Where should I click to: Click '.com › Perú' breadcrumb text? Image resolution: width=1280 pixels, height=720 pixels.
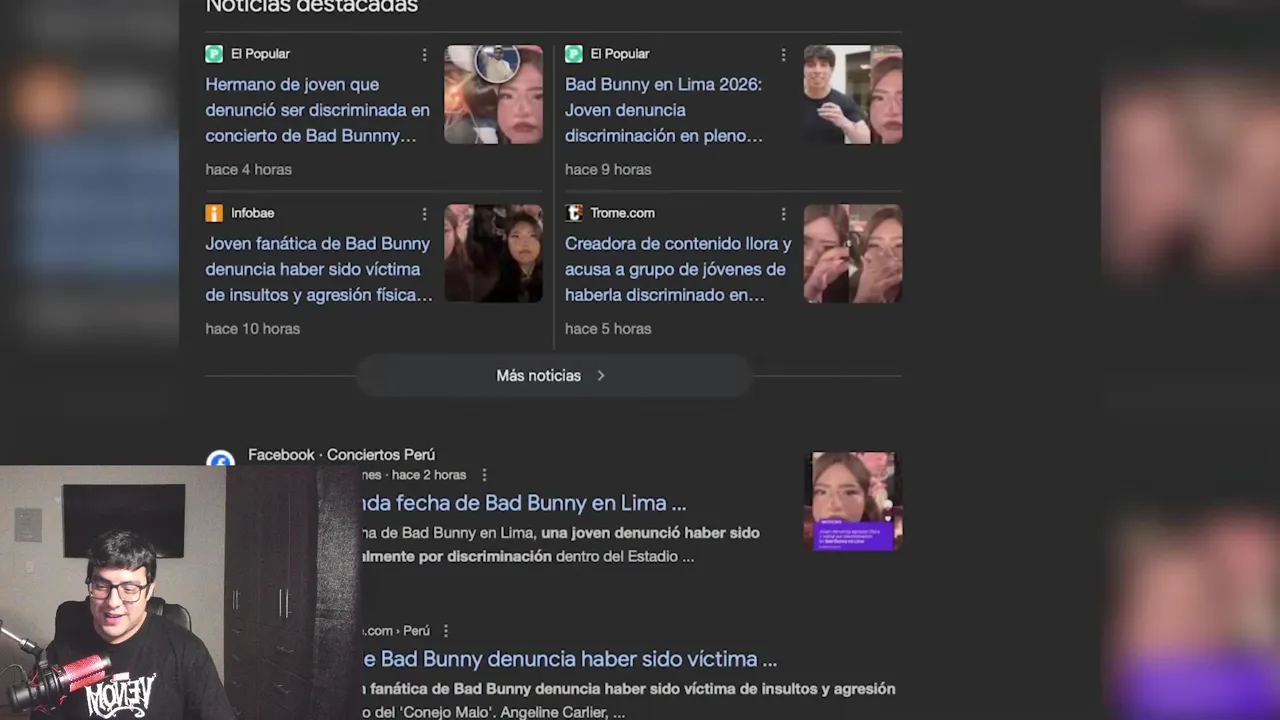(396, 631)
